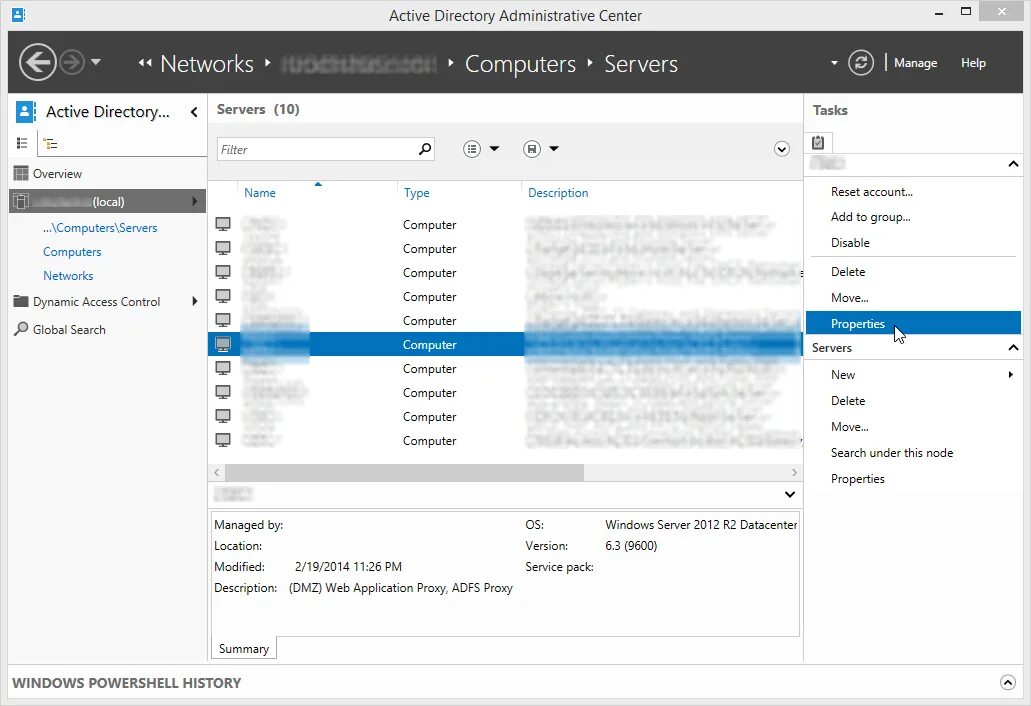Screen dimensions: 1031x706
Task: Click the horizontal scrollbar in the servers list
Action: (x=404, y=472)
